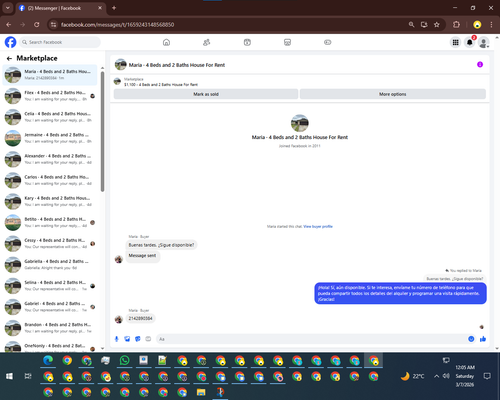Click the browser reload button
Image resolution: width=500 pixels, height=400 pixels.
(x=37, y=24)
